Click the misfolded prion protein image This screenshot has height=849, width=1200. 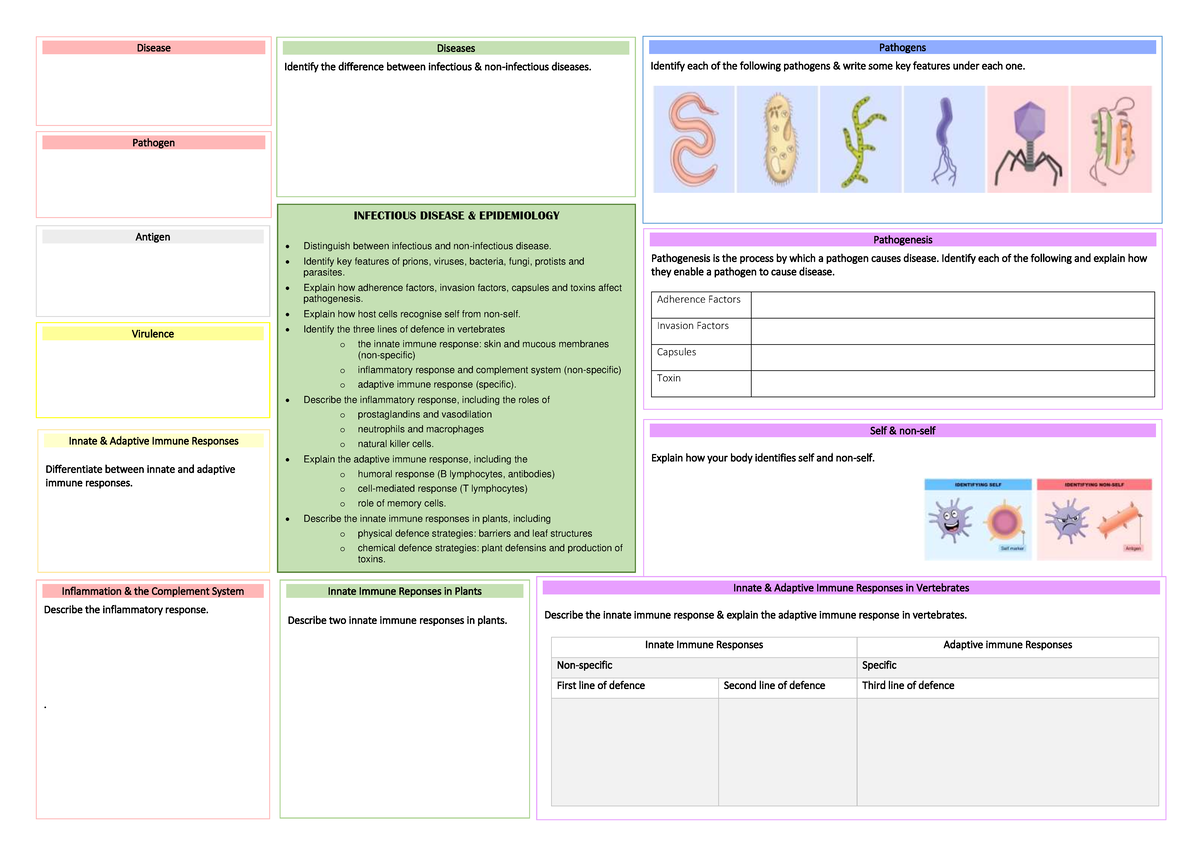(x=1111, y=139)
